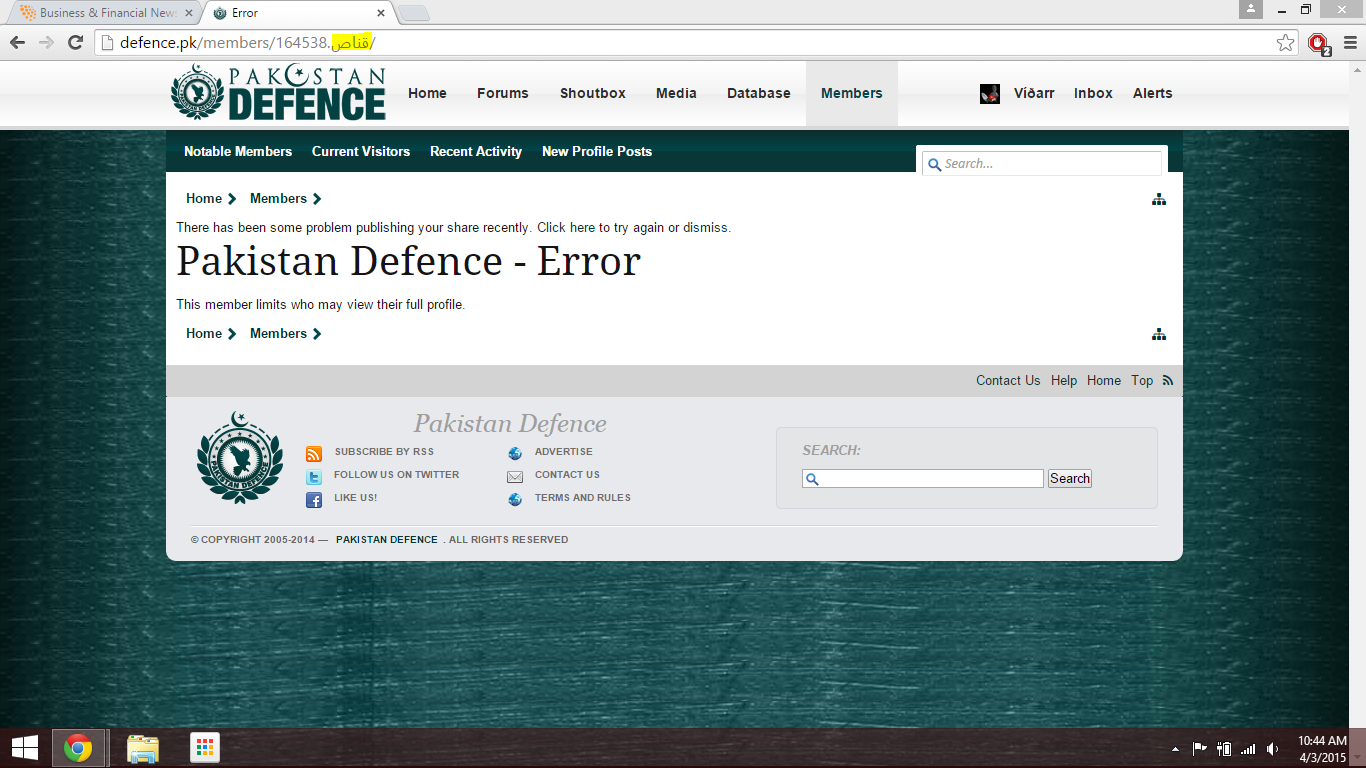1366x768 pixels.
Task: Click the orange RSS subscribe icon
Action: click(314, 453)
